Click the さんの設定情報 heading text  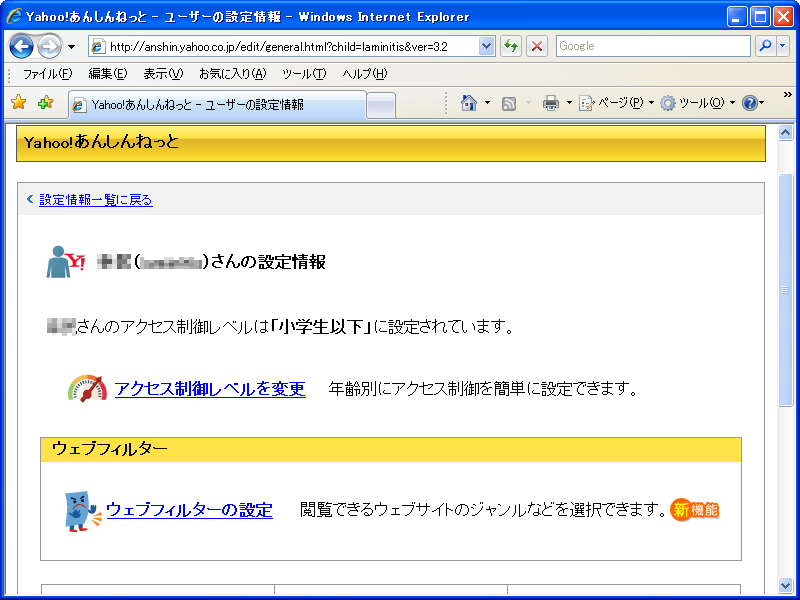pyautogui.click(x=268, y=262)
